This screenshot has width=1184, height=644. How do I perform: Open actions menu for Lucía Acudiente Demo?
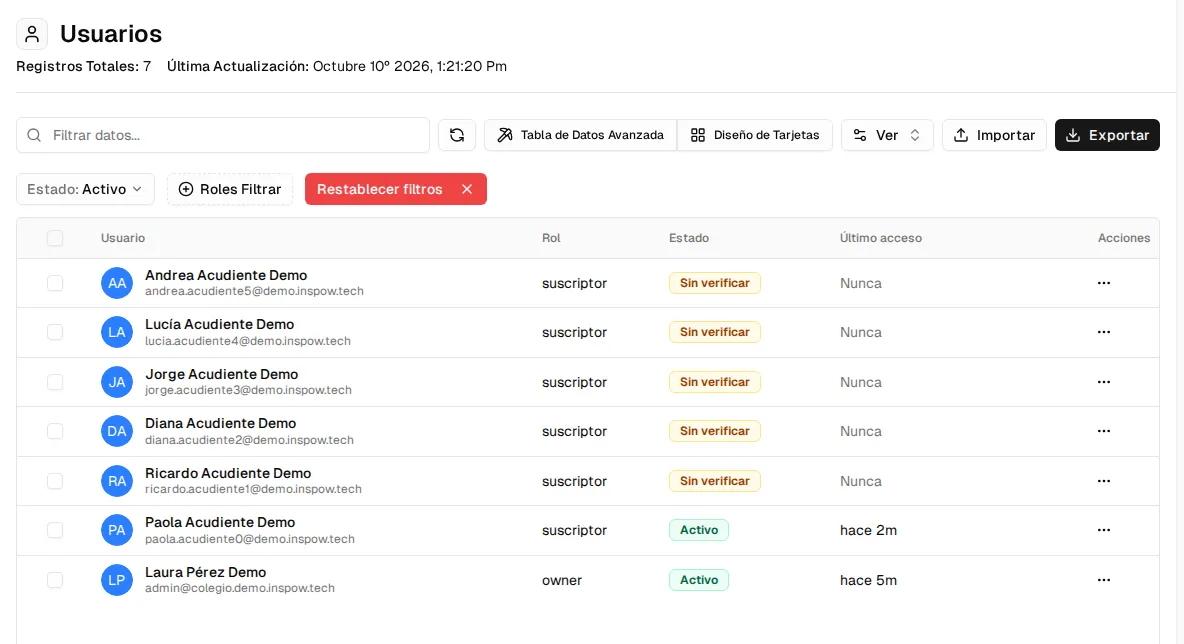pyautogui.click(x=1103, y=332)
